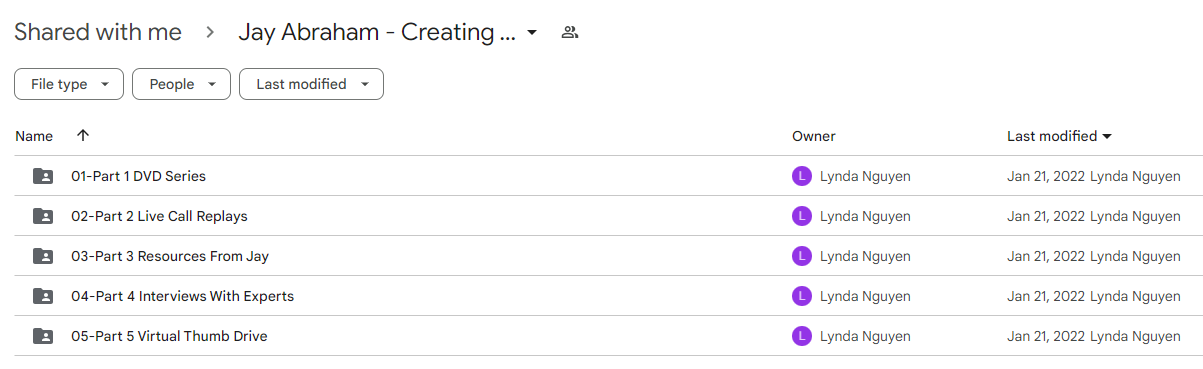
Task: Click the owner avatar for 05-Part 5 Virtual Thumb Drive
Action: coord(801,336)
